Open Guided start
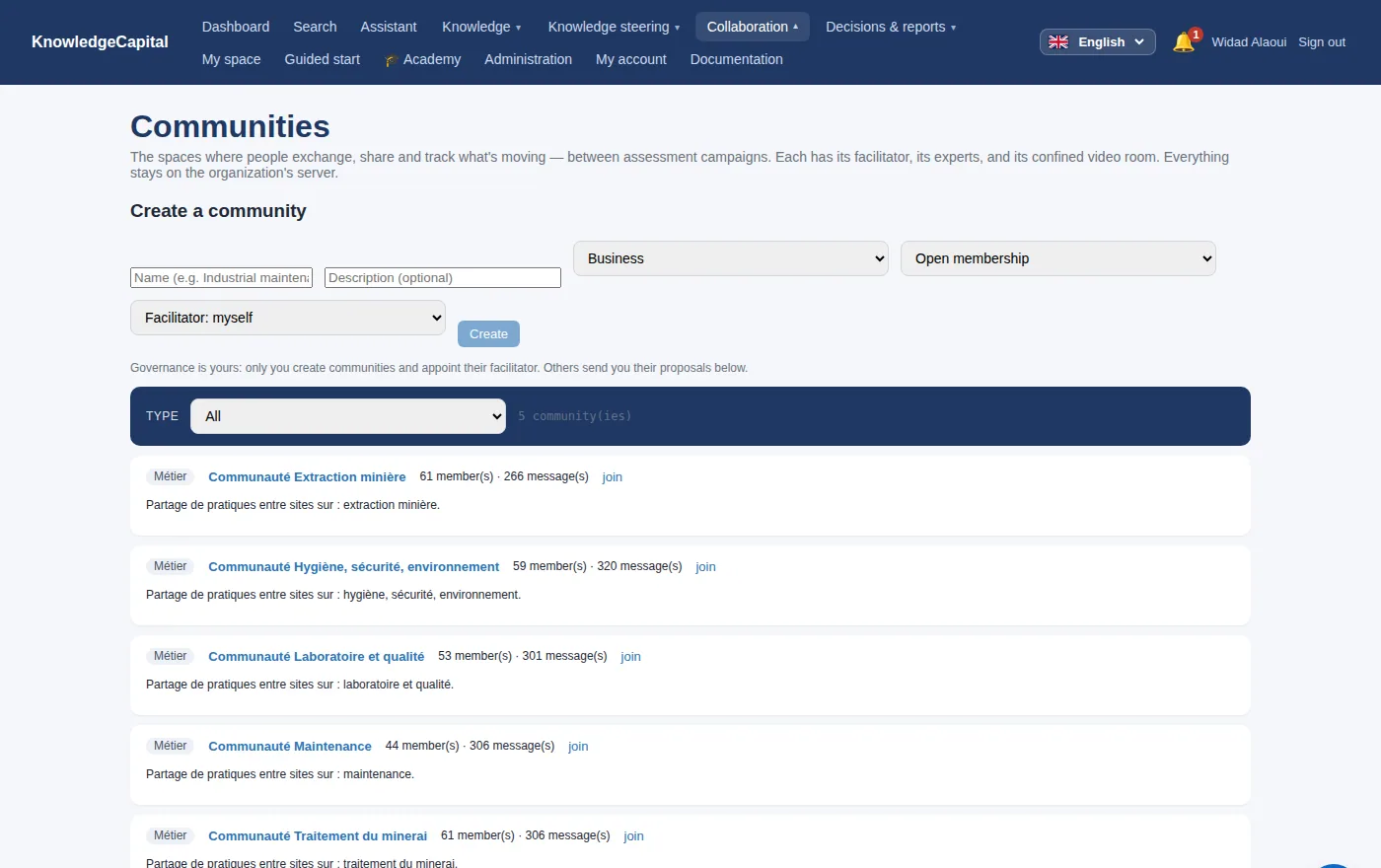Image resolution: width=1381 pixels, height=868 pixels. point(323,59)
